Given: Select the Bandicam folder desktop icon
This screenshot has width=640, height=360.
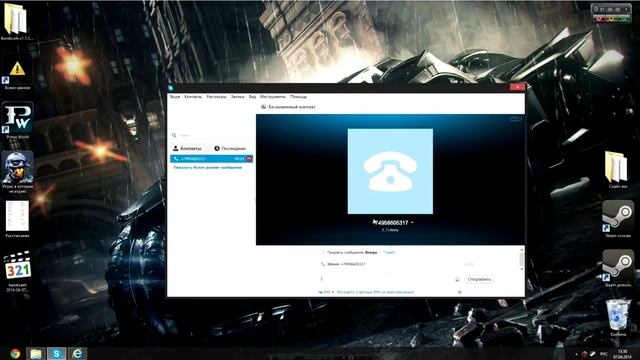Looking at the screenshot, I should [x=17, y=22].
